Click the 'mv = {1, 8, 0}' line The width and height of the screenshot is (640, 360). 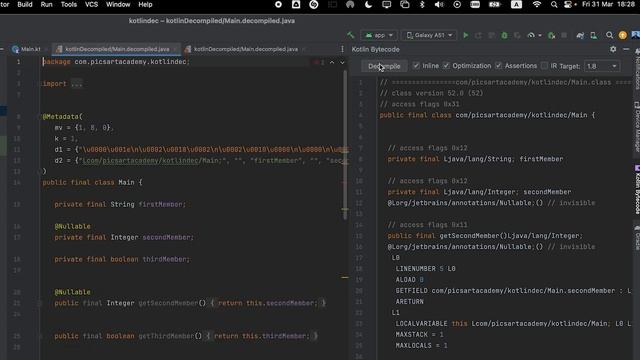tap(84, 128)
